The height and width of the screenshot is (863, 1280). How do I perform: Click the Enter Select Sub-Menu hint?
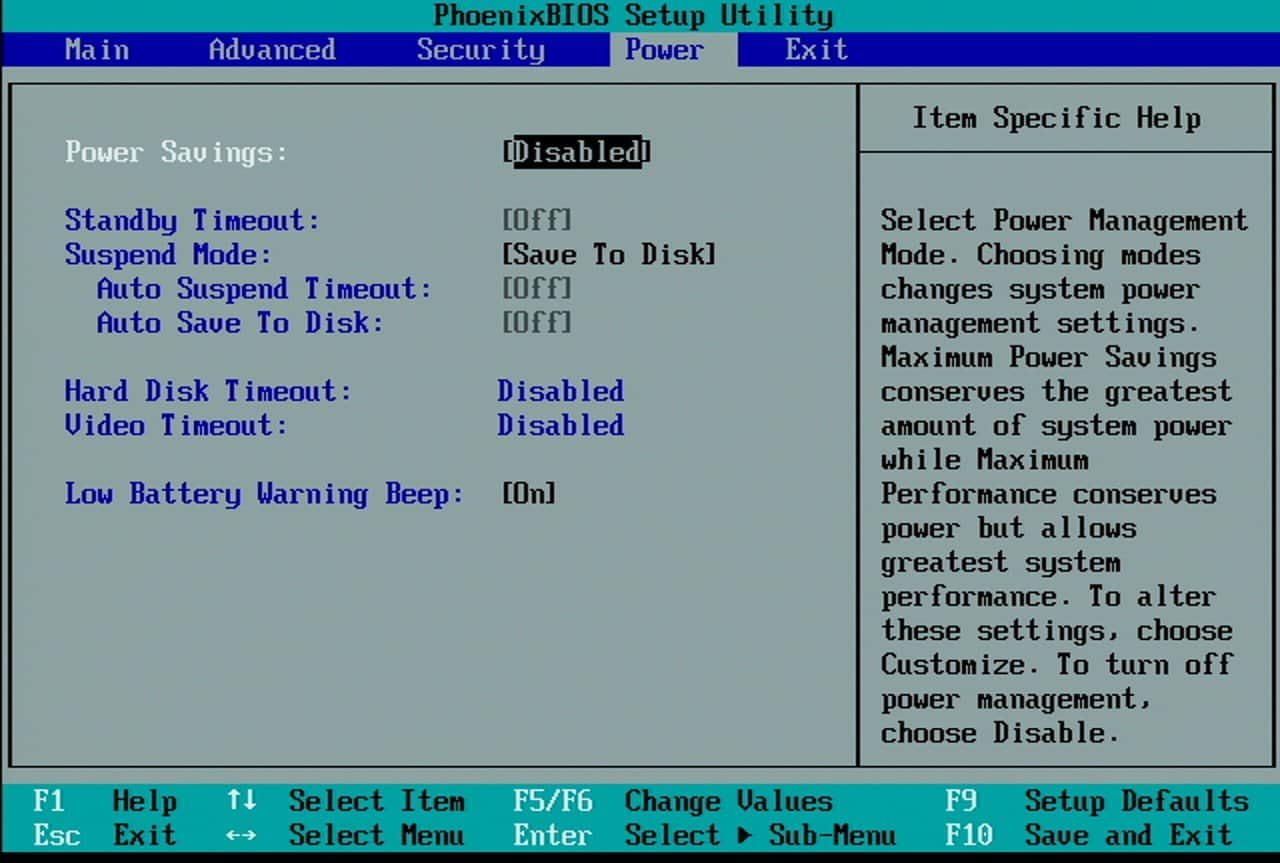(x=705, y=835)
